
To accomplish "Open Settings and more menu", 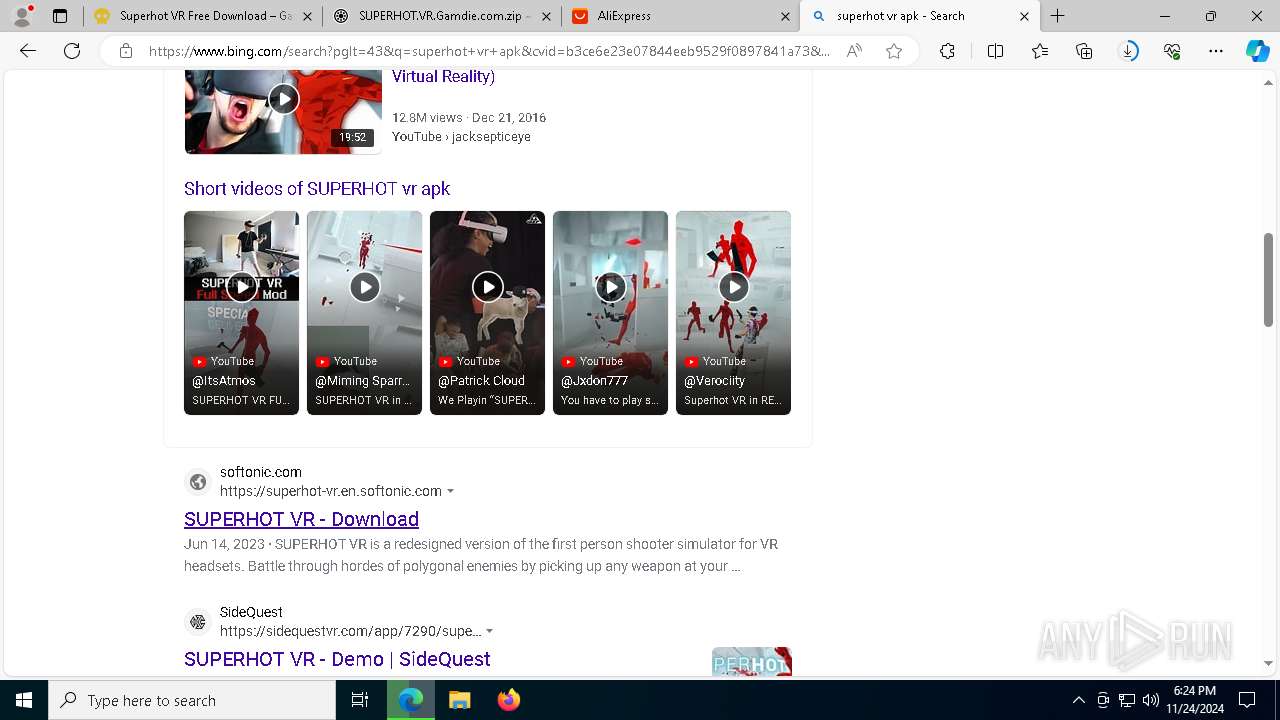I will 1216,51.
